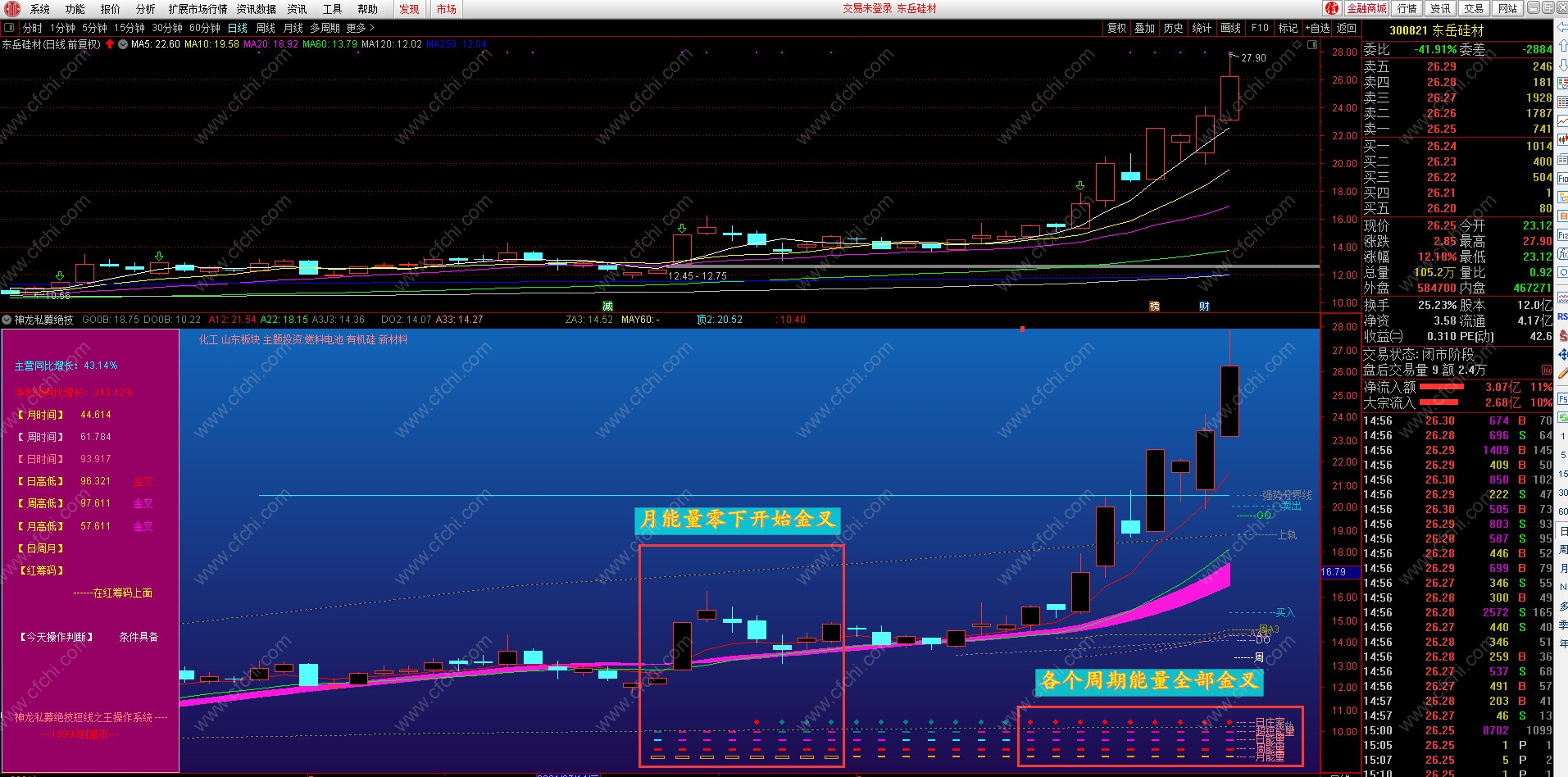Viewport: 1568px width, 777px height.
Task: Click the up arrow icon in the right strip
Action: [x=1562, y=46]
